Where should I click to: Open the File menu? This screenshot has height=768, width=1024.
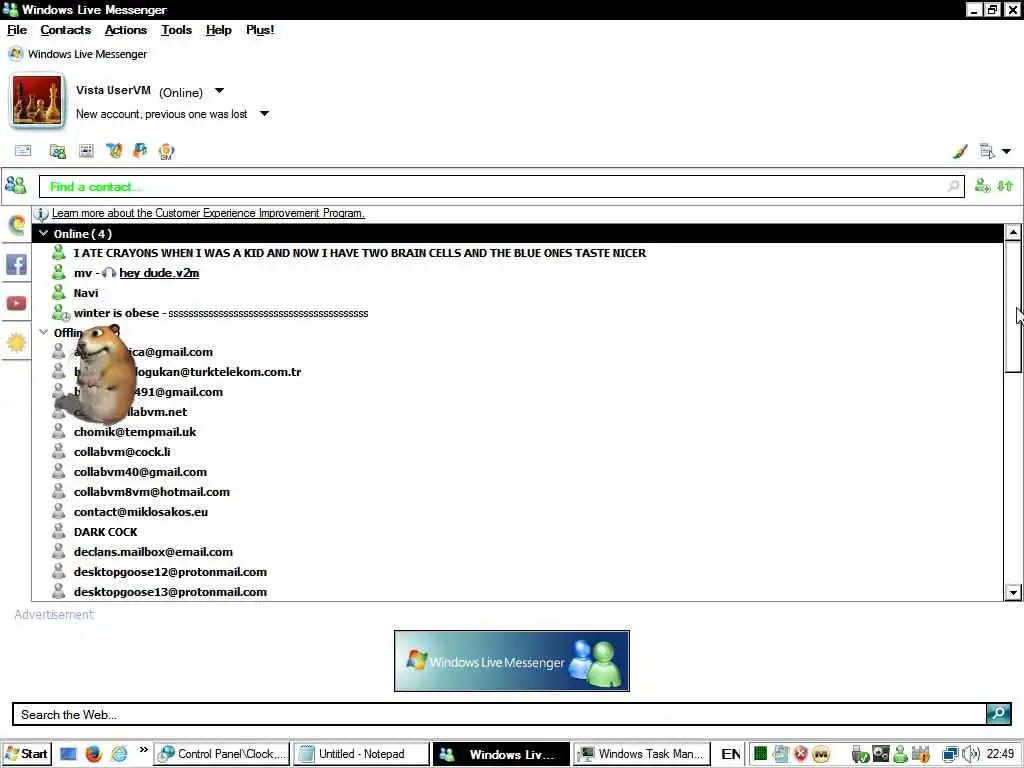(x=17, y=30)
